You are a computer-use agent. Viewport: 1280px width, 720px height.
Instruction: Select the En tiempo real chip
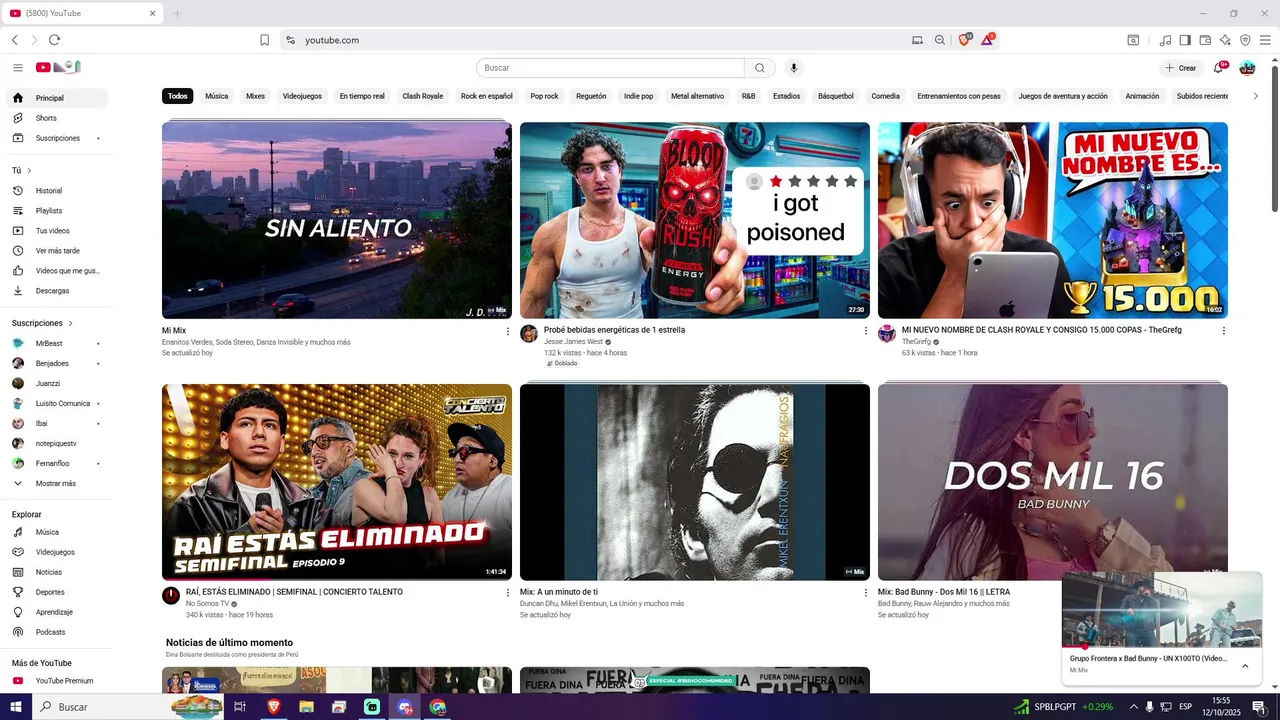pyautogui.click(x=362, y=96)
